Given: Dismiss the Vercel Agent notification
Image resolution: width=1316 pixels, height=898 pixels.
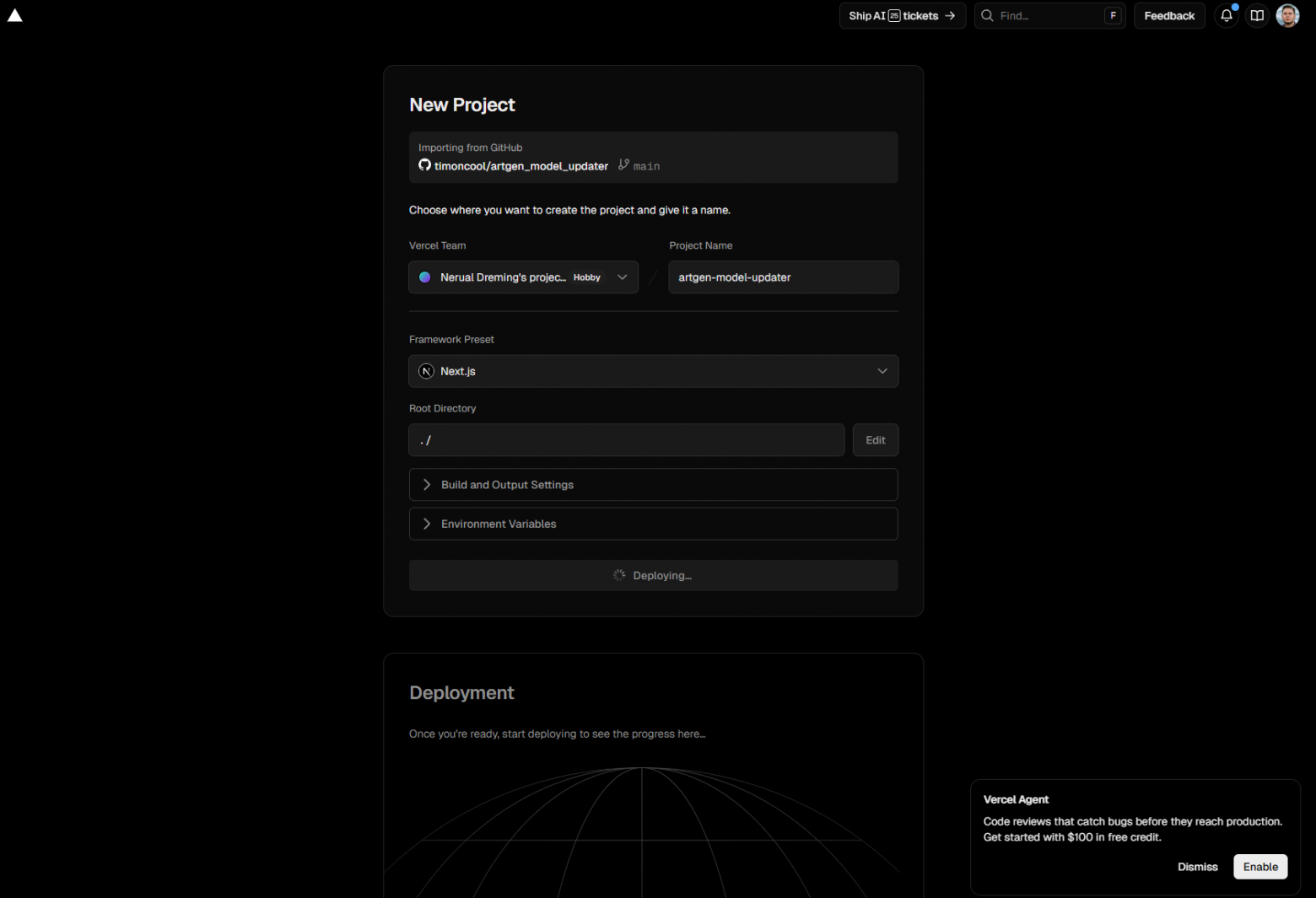Looking at the screenshot, I should pos(1197,867).
